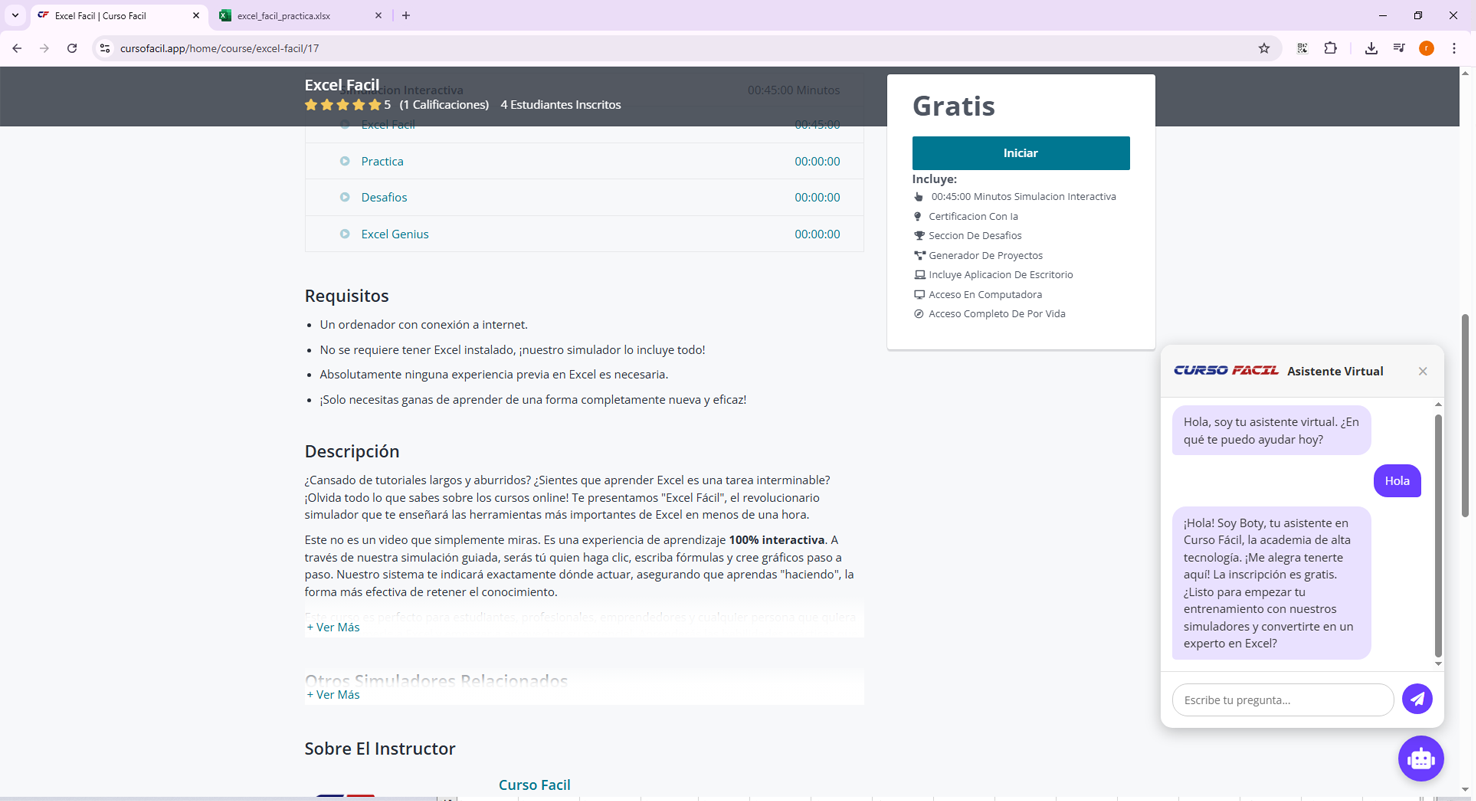1476x801 pixels.
Task: Click the 'Hola' user chat bubble
Action: coord(1397,481)
